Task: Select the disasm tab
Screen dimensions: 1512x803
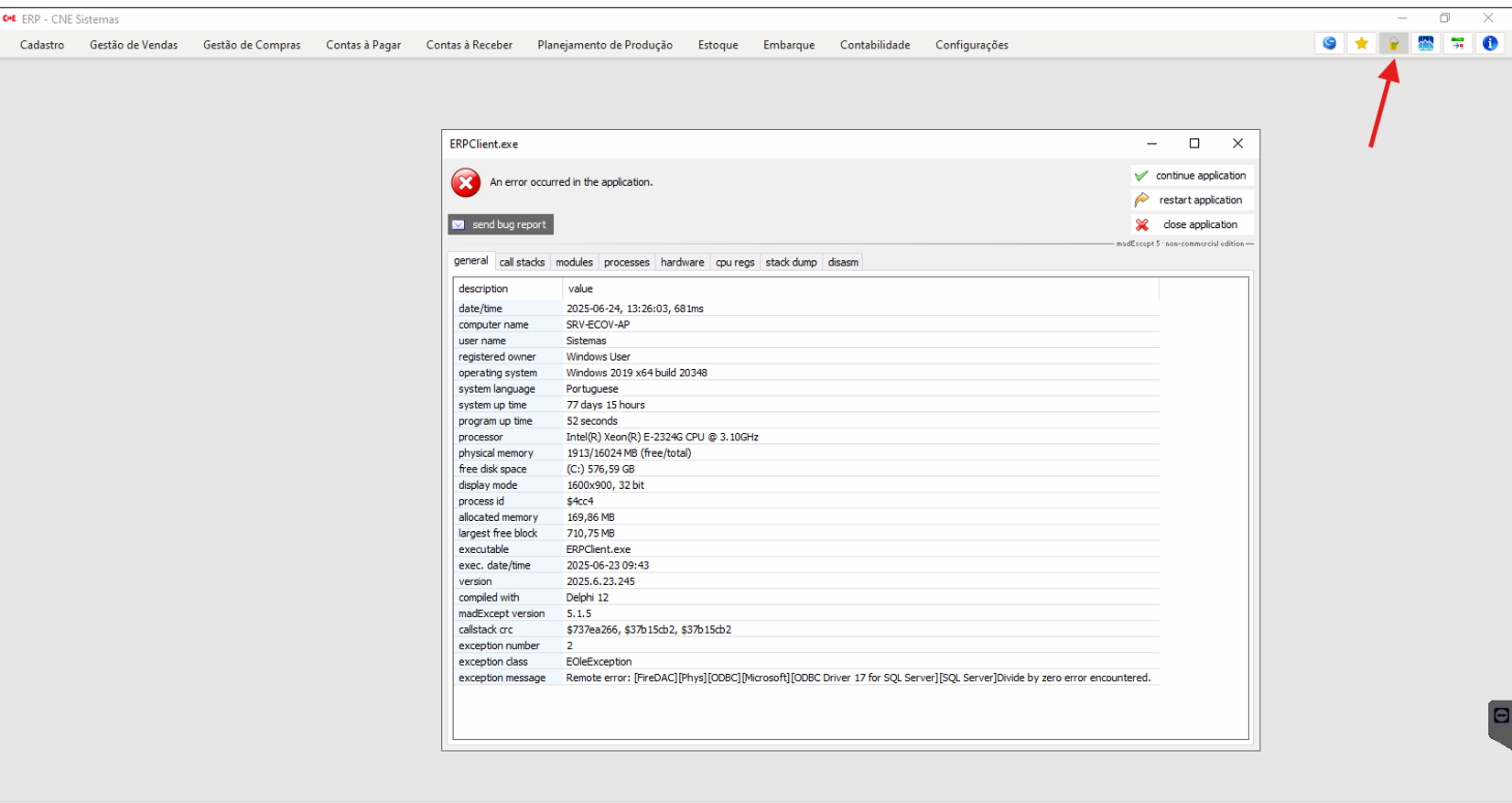Action: [843, 262]
